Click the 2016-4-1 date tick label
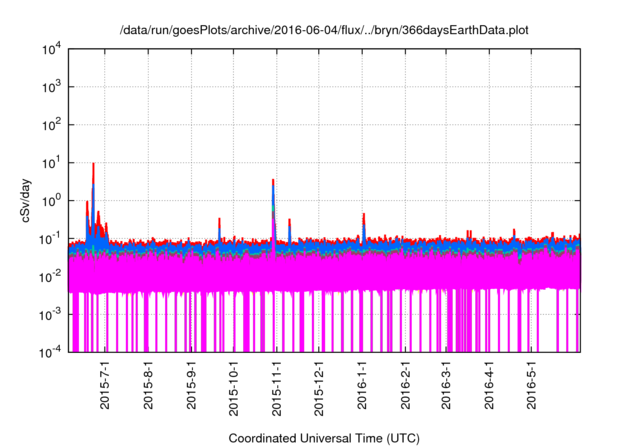This screenshot has height=448, width=640. click(x=489, y=386)
